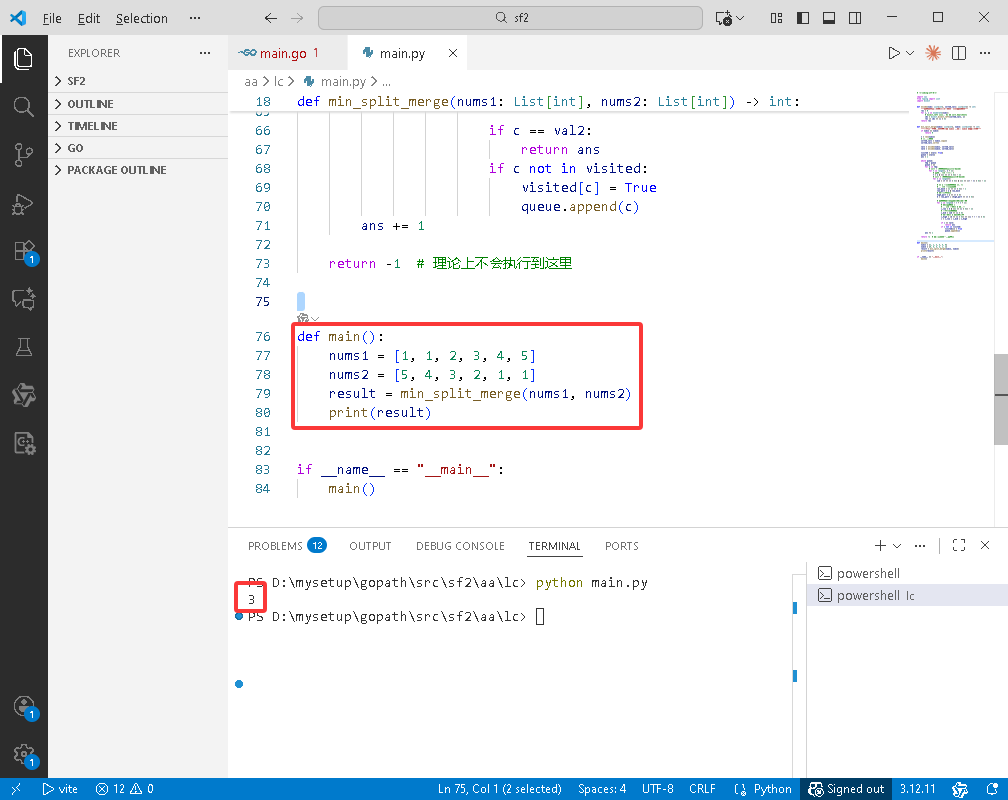The image size is (1008, 800).
Task: Open remote window from status bar
Action: click(16, 789)
